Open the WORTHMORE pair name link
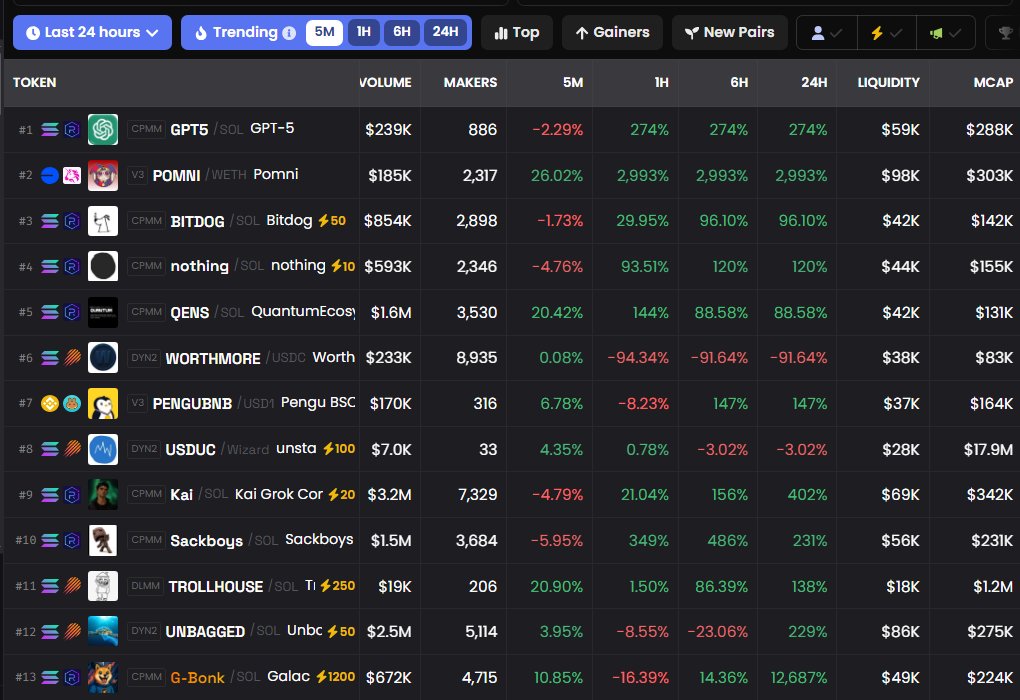This screenshot has height=700, width=1020. [x=213, y=358]
